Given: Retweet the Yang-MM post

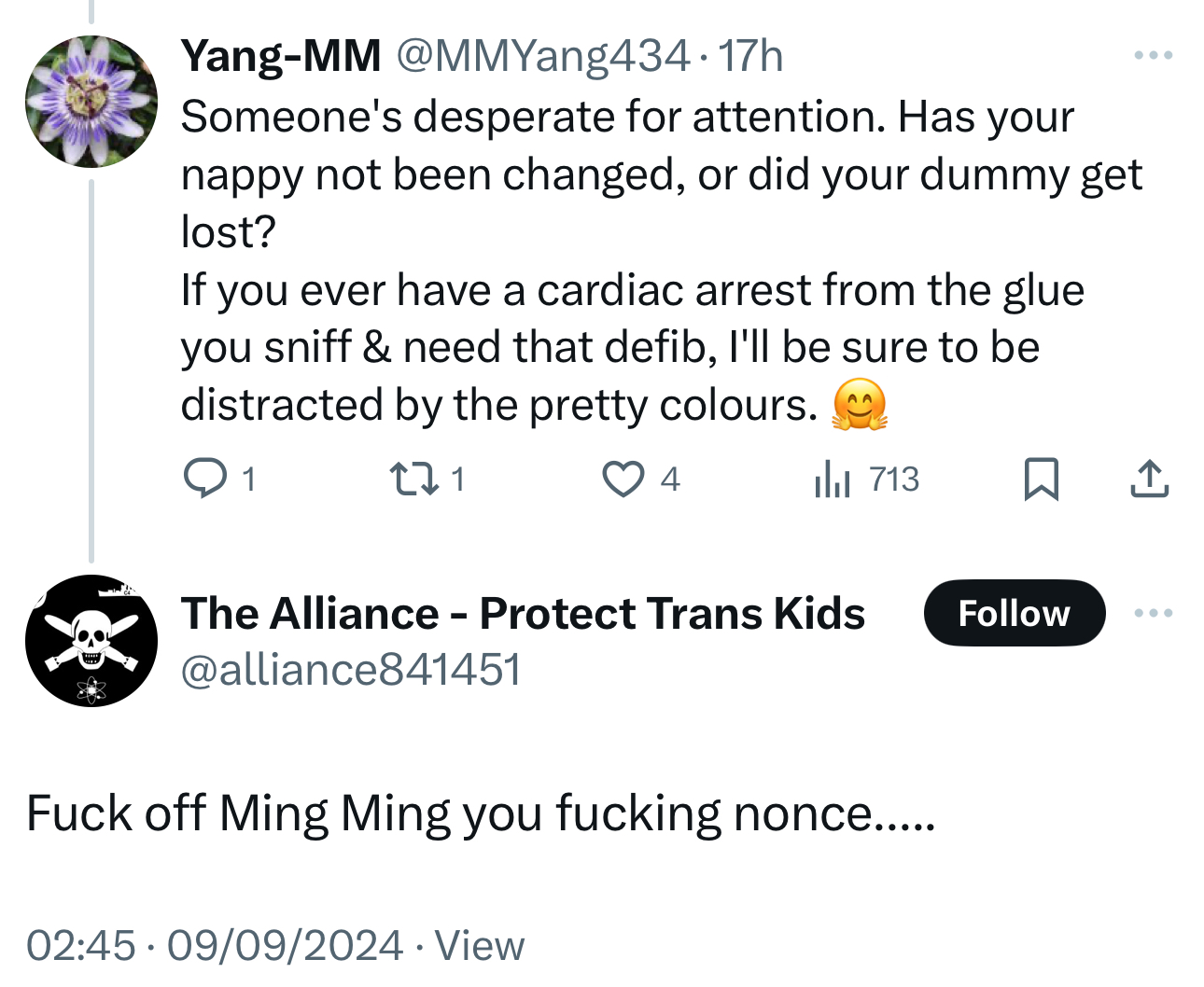Looking at the screenshot, I should click(x=413, y=480).
